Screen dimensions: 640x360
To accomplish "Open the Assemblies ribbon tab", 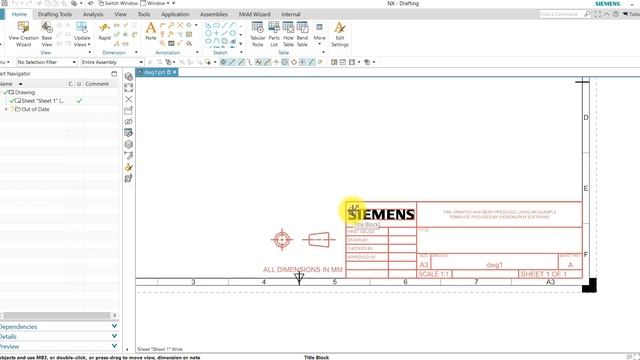I will [x=214, y=14].
